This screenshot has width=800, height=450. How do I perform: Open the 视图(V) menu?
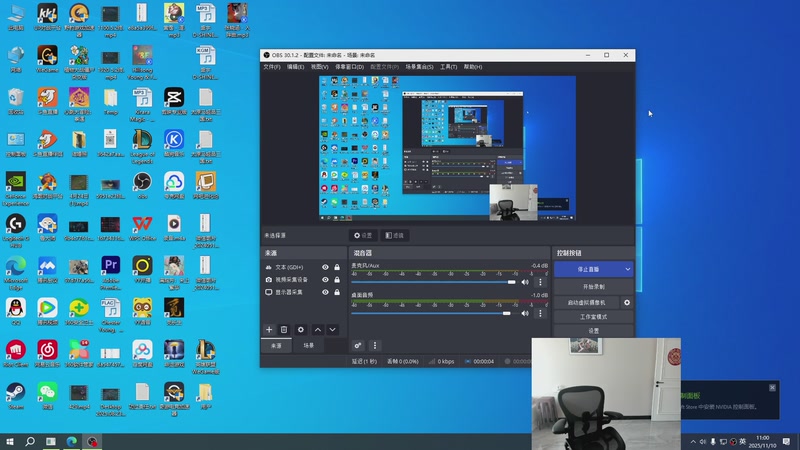click(x=319, y=67)
